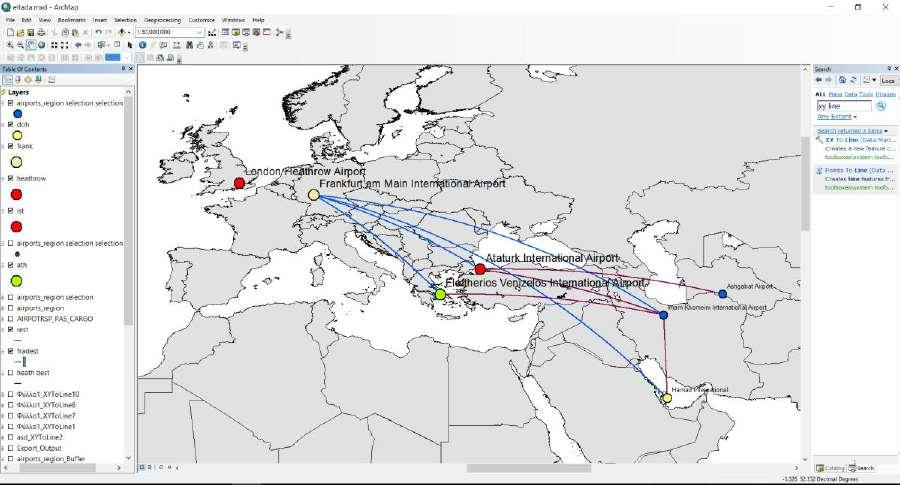Screen dimensions: 900x485
Task: Click the New map document icon
Action: click(x=10, y=33)
